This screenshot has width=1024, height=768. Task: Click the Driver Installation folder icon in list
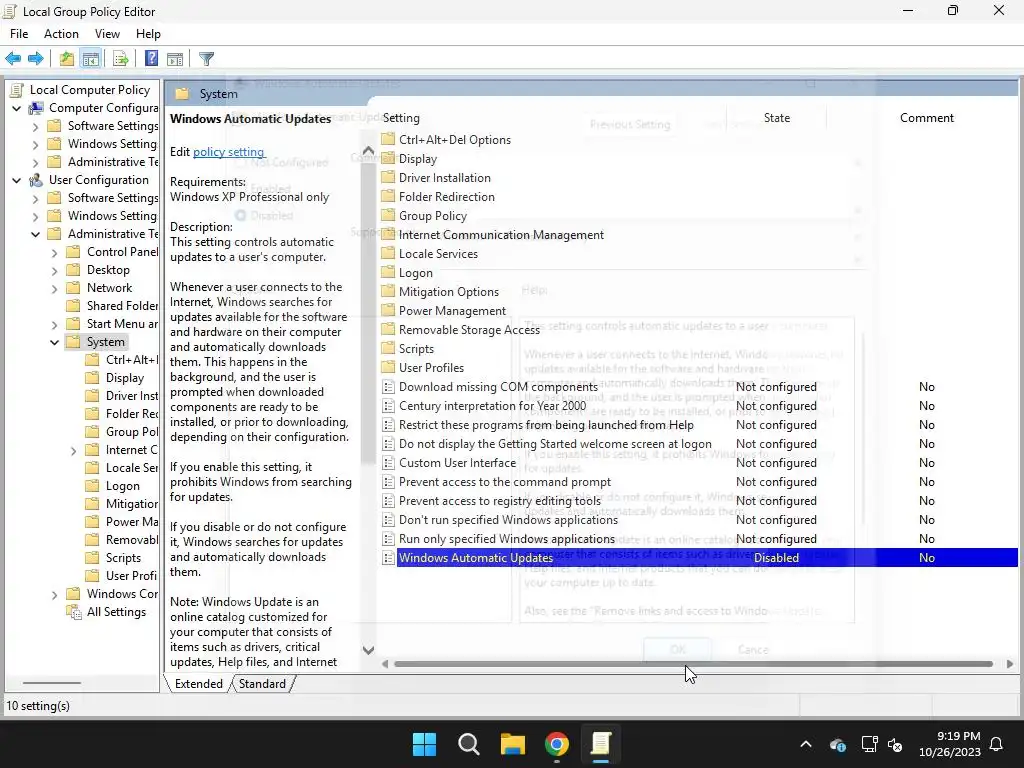(389, 178)
